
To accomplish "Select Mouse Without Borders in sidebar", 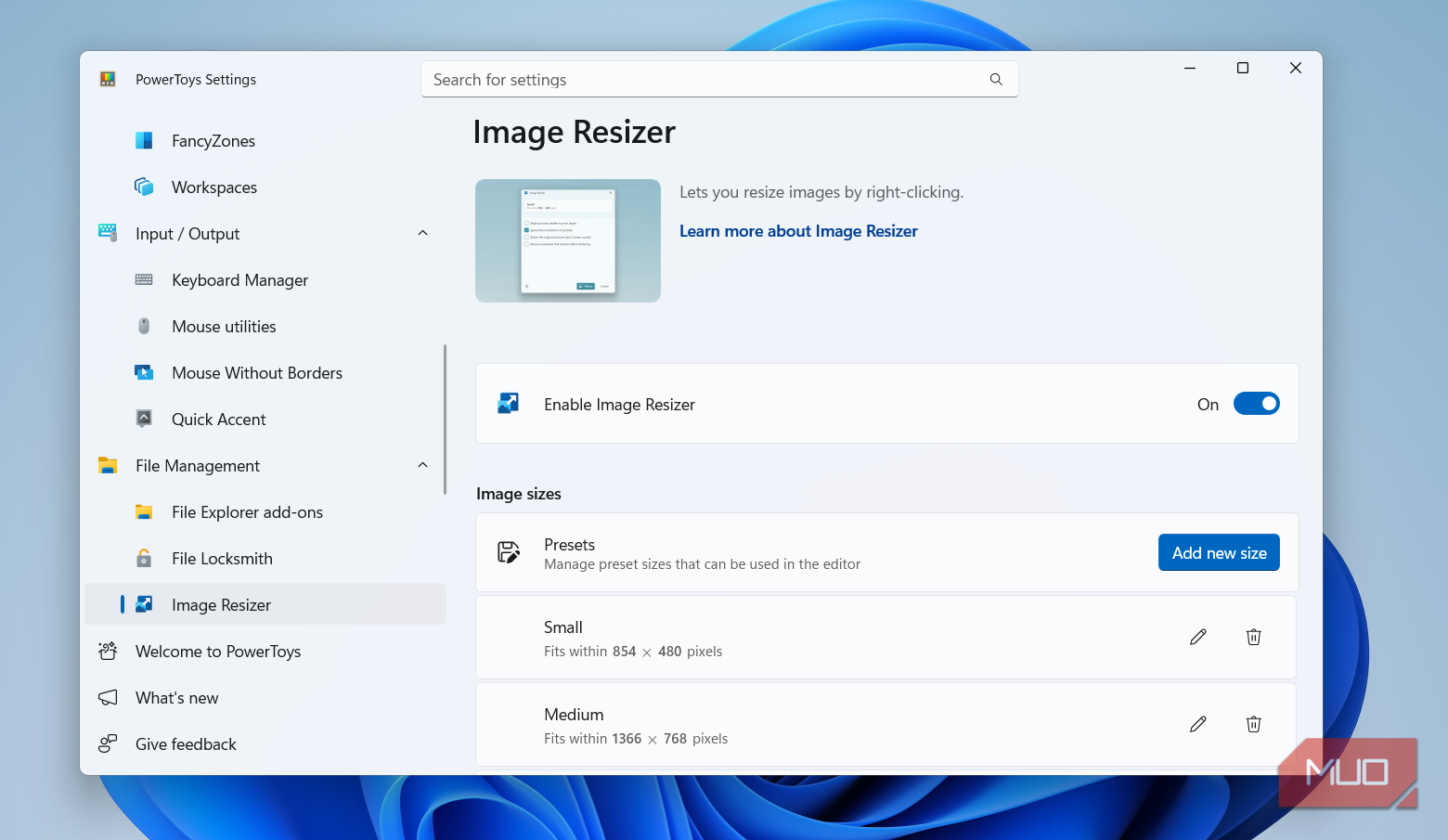I will [265, 372].
